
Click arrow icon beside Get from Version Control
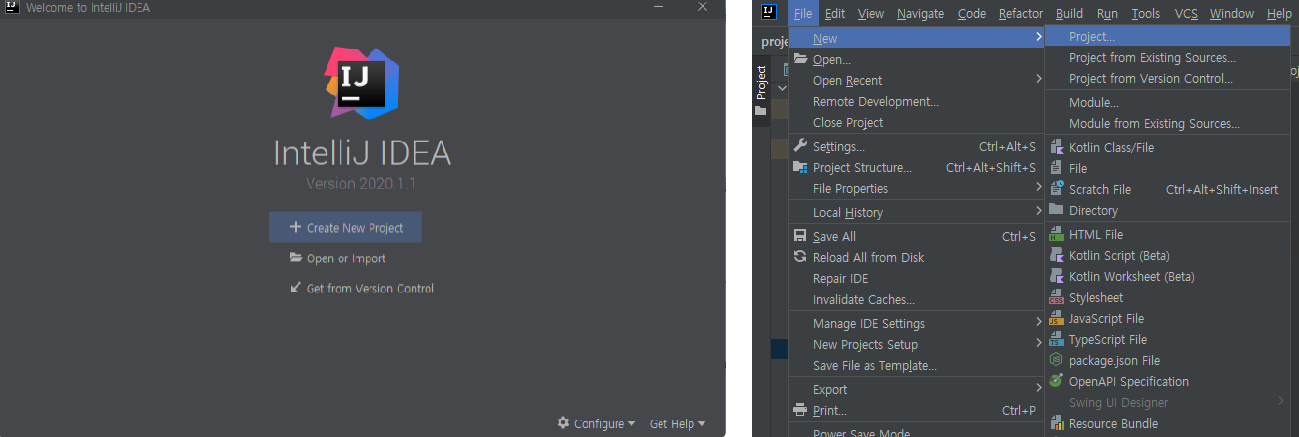point(295,287)
